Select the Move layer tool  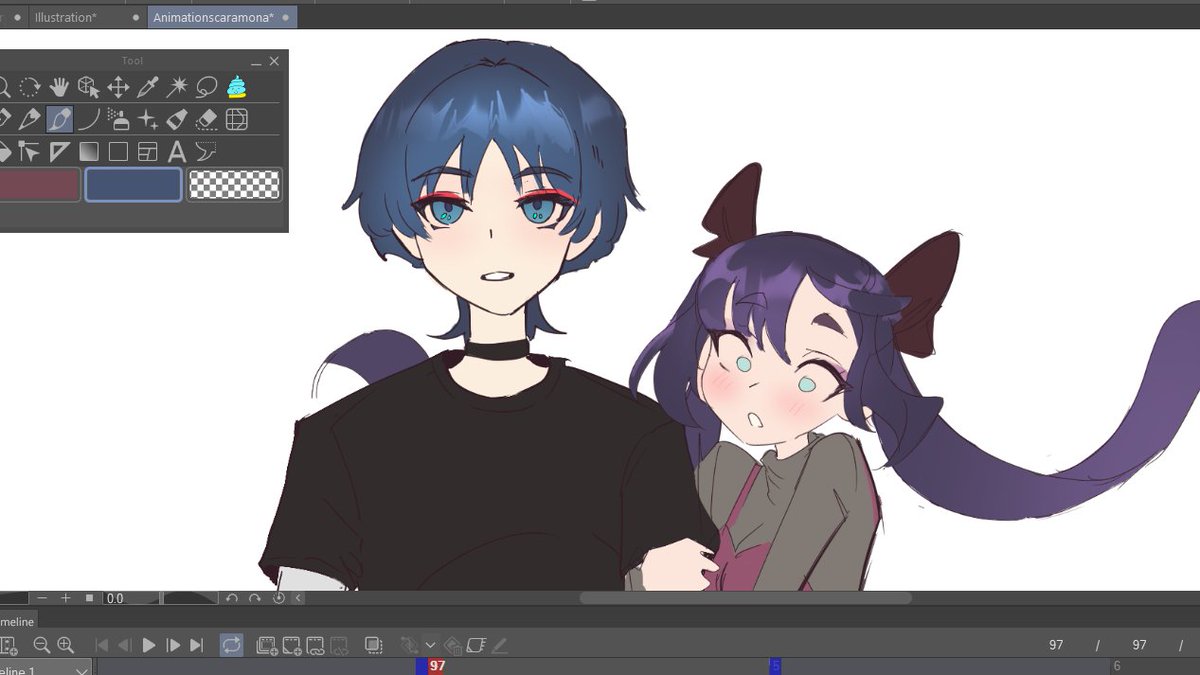click(x=118, y=87)
